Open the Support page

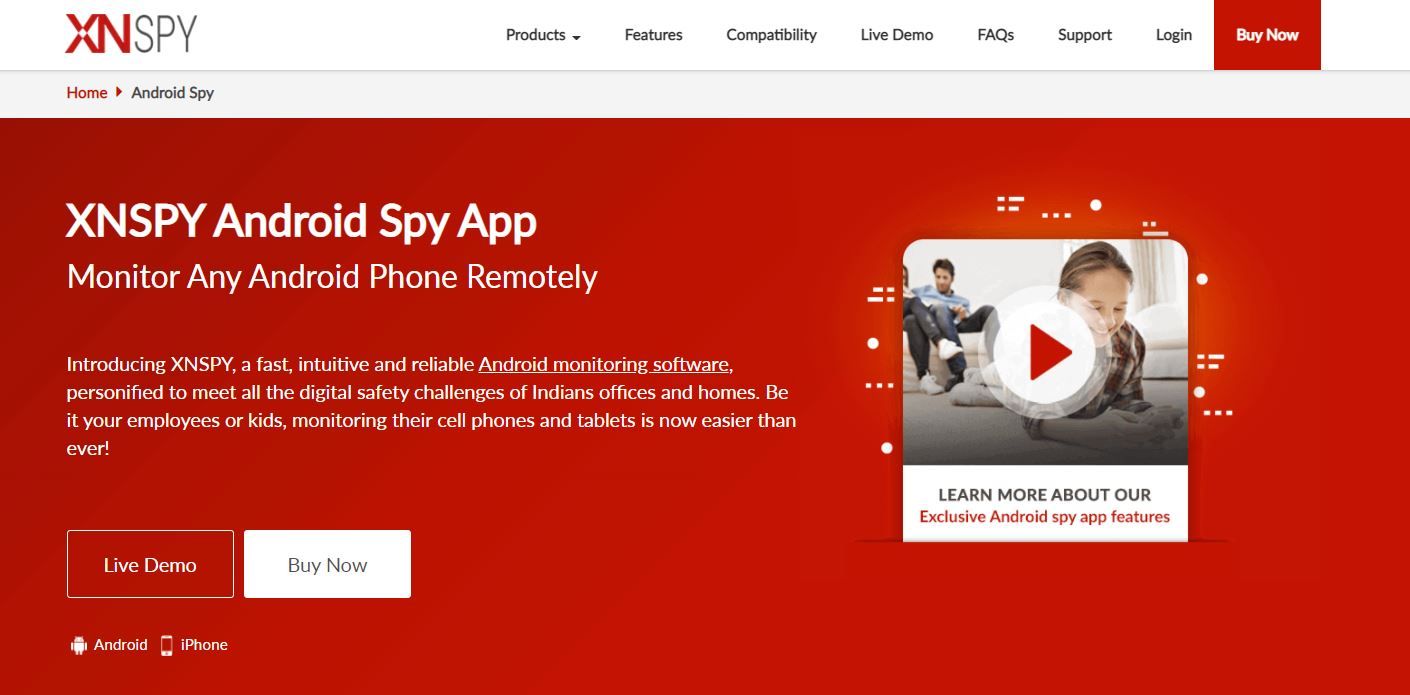[x=1084, y=35]
